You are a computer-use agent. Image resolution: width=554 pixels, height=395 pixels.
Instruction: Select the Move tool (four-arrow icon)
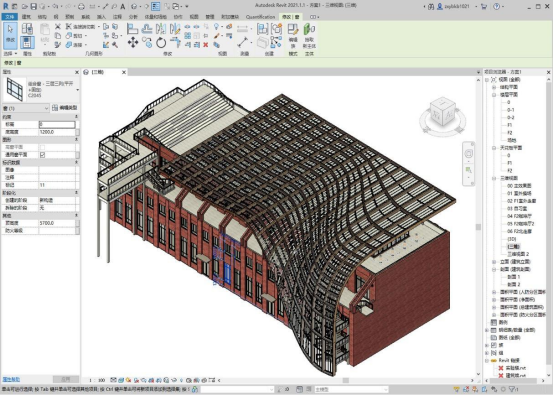coord(133,42)
